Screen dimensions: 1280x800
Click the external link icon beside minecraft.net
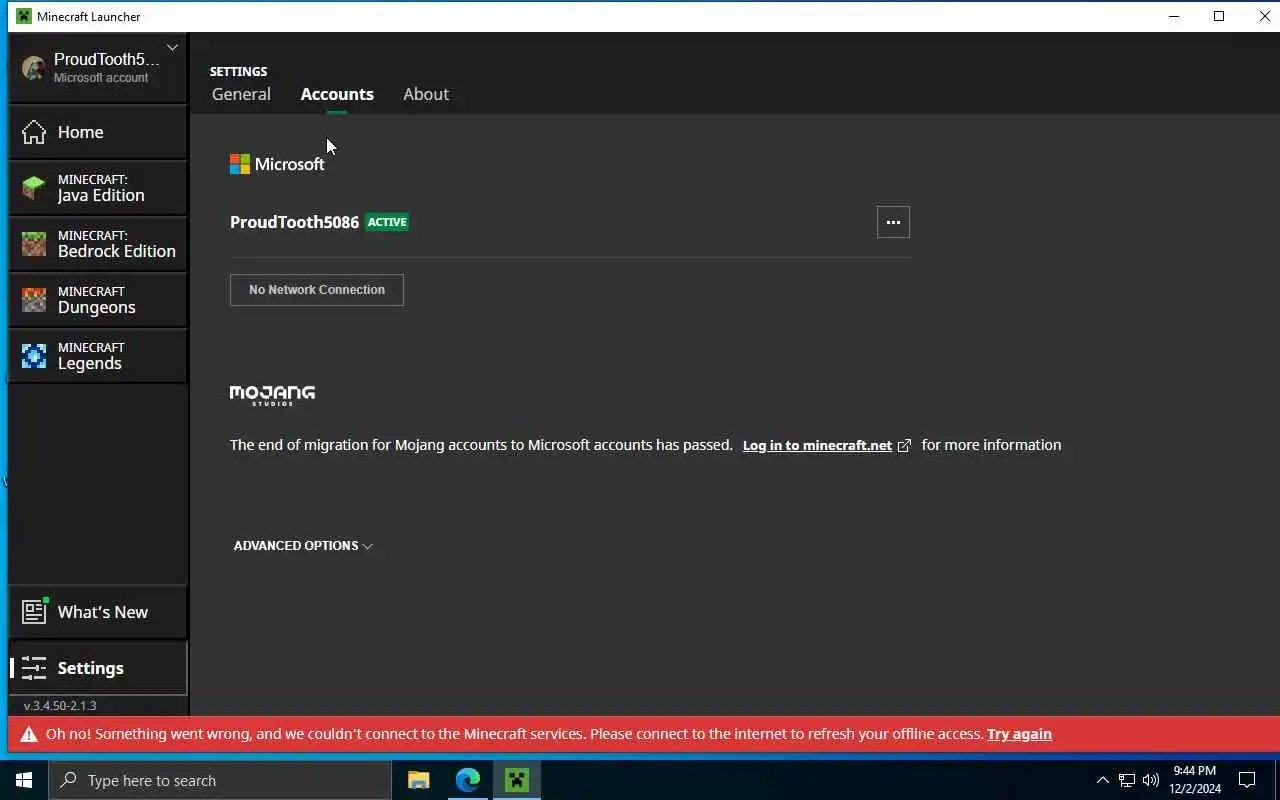[904, 446]
